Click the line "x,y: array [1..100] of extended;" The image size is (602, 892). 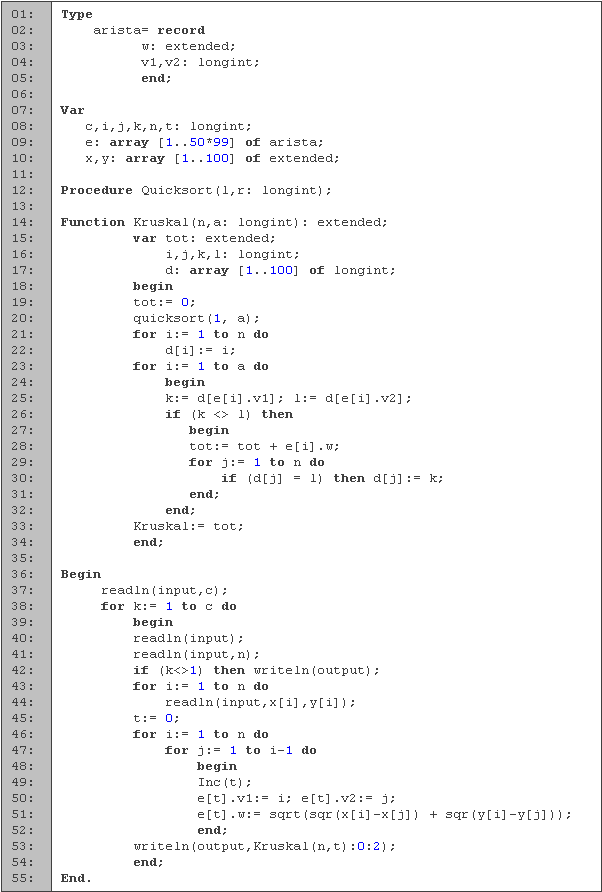tap(212, 158)
